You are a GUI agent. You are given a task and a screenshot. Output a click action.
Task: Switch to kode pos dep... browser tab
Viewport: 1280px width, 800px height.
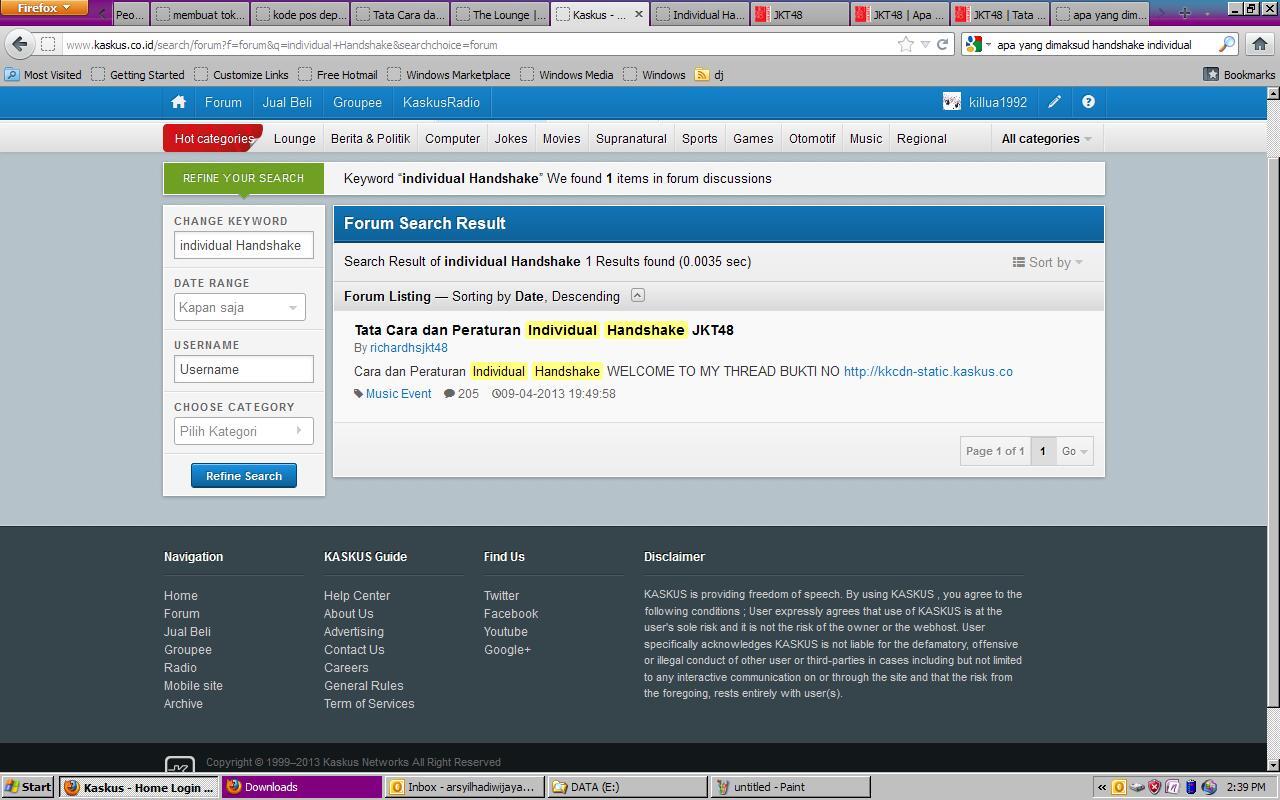[300, 14]
